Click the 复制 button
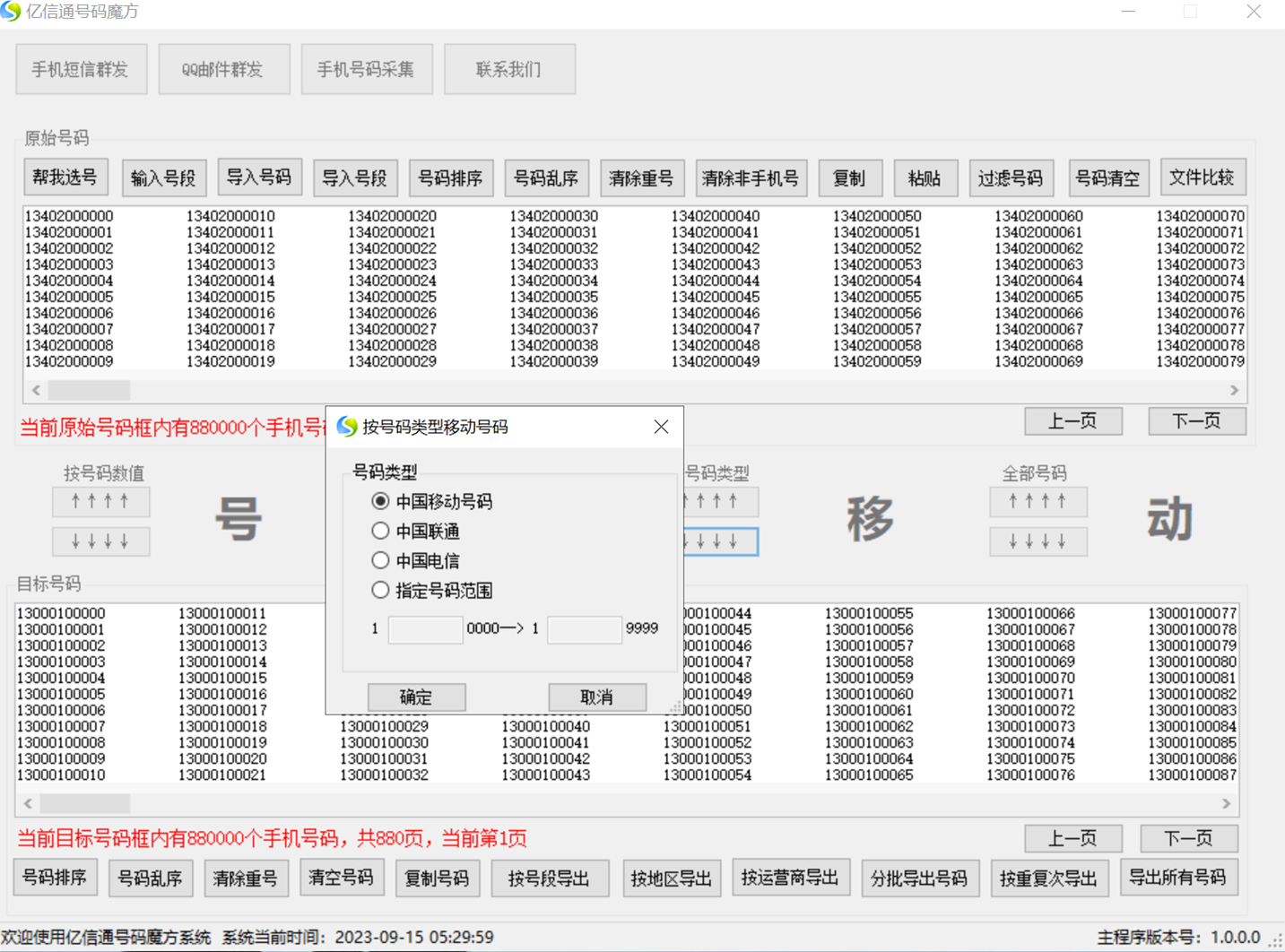The height and width of the screenshot is (952, 1285). pyautogui.click(x=850, y=177)
